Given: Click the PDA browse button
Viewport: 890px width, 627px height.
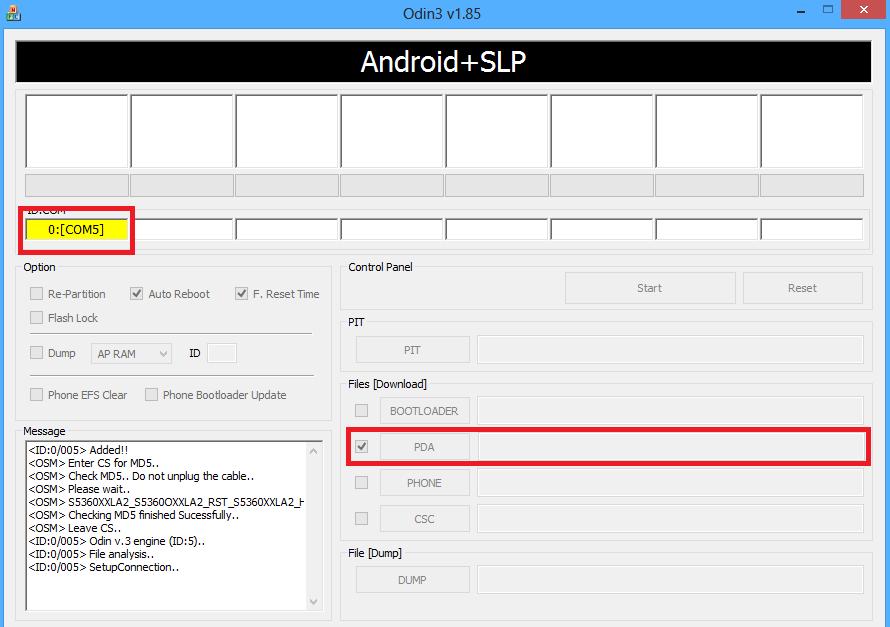Looking at the screenshot, I should click(425, 447).
